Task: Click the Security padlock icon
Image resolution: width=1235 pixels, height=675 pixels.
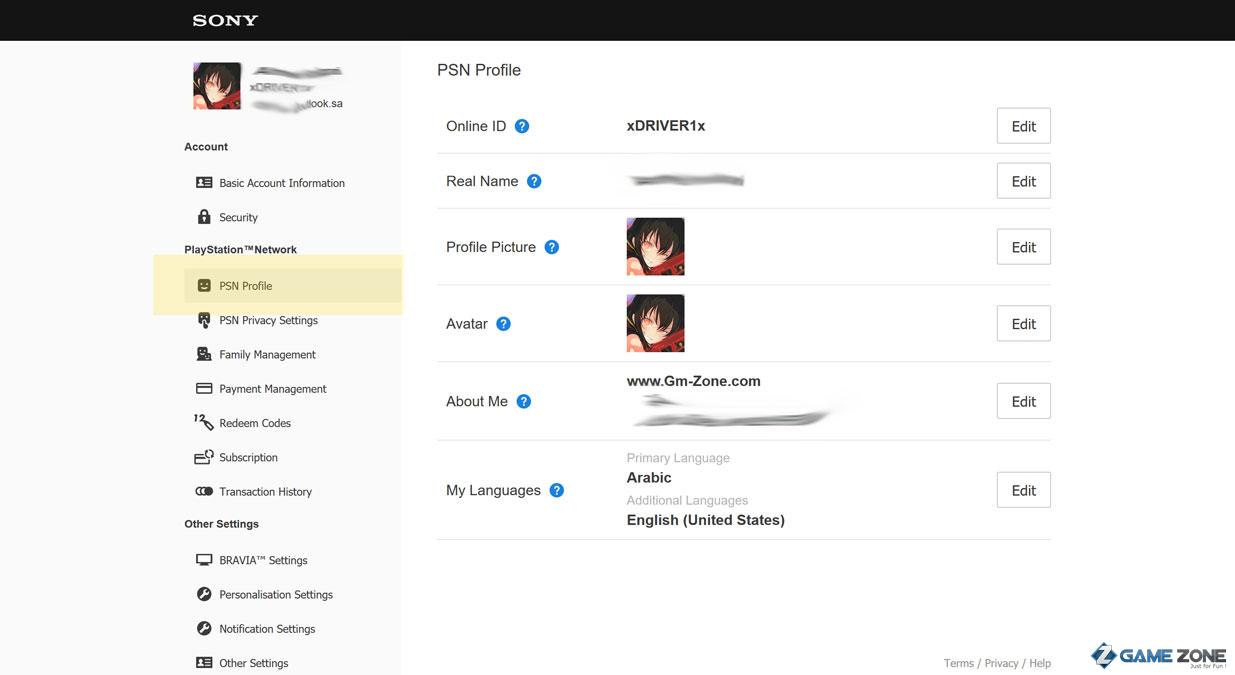Action: click(x=204, y=217)
